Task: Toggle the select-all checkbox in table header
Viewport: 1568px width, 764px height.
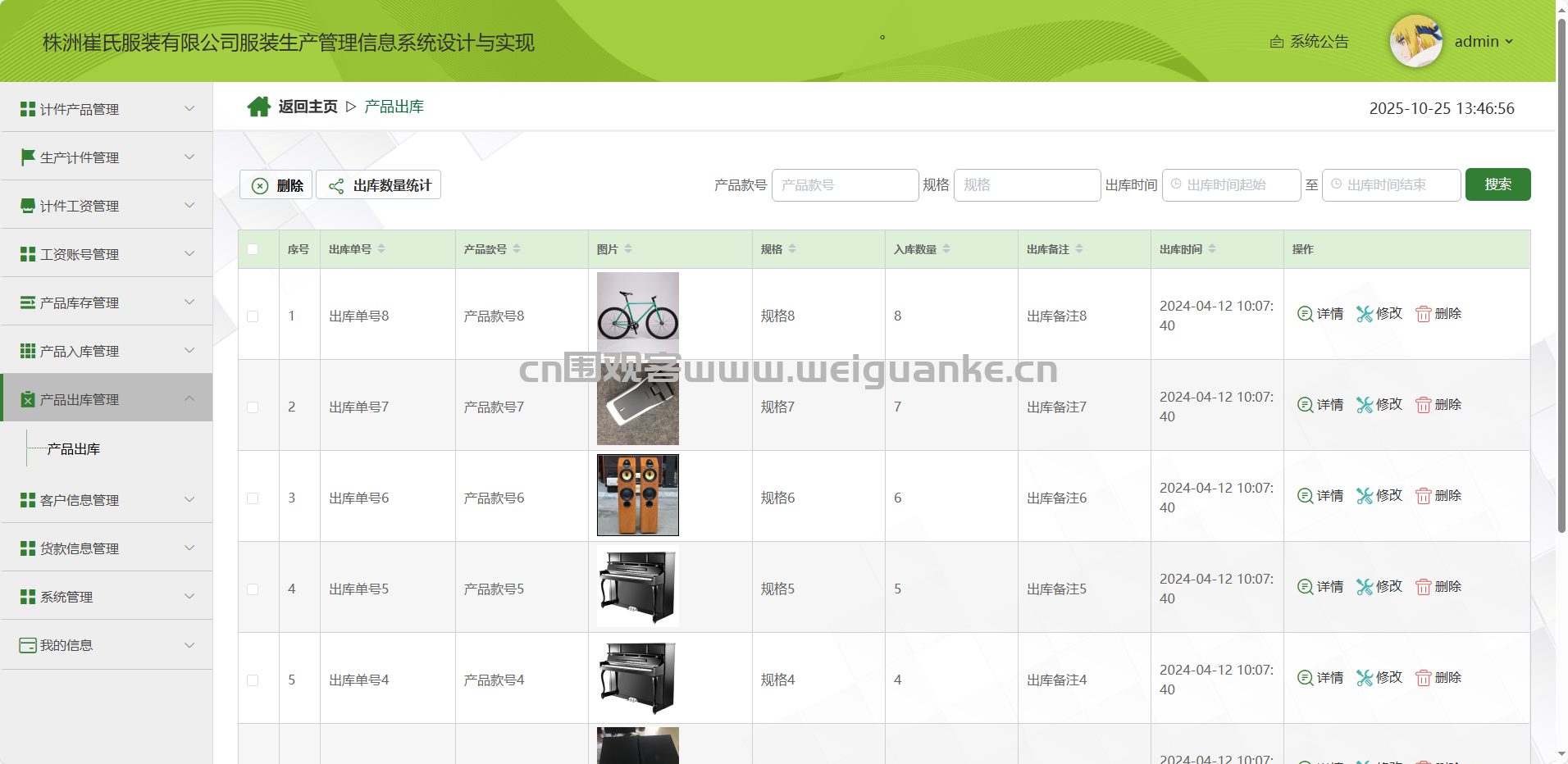Action: click(x=253, y=249)
